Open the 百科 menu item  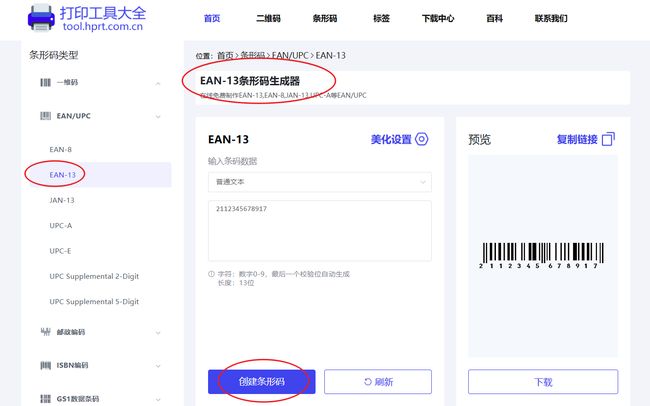point(494,18)
